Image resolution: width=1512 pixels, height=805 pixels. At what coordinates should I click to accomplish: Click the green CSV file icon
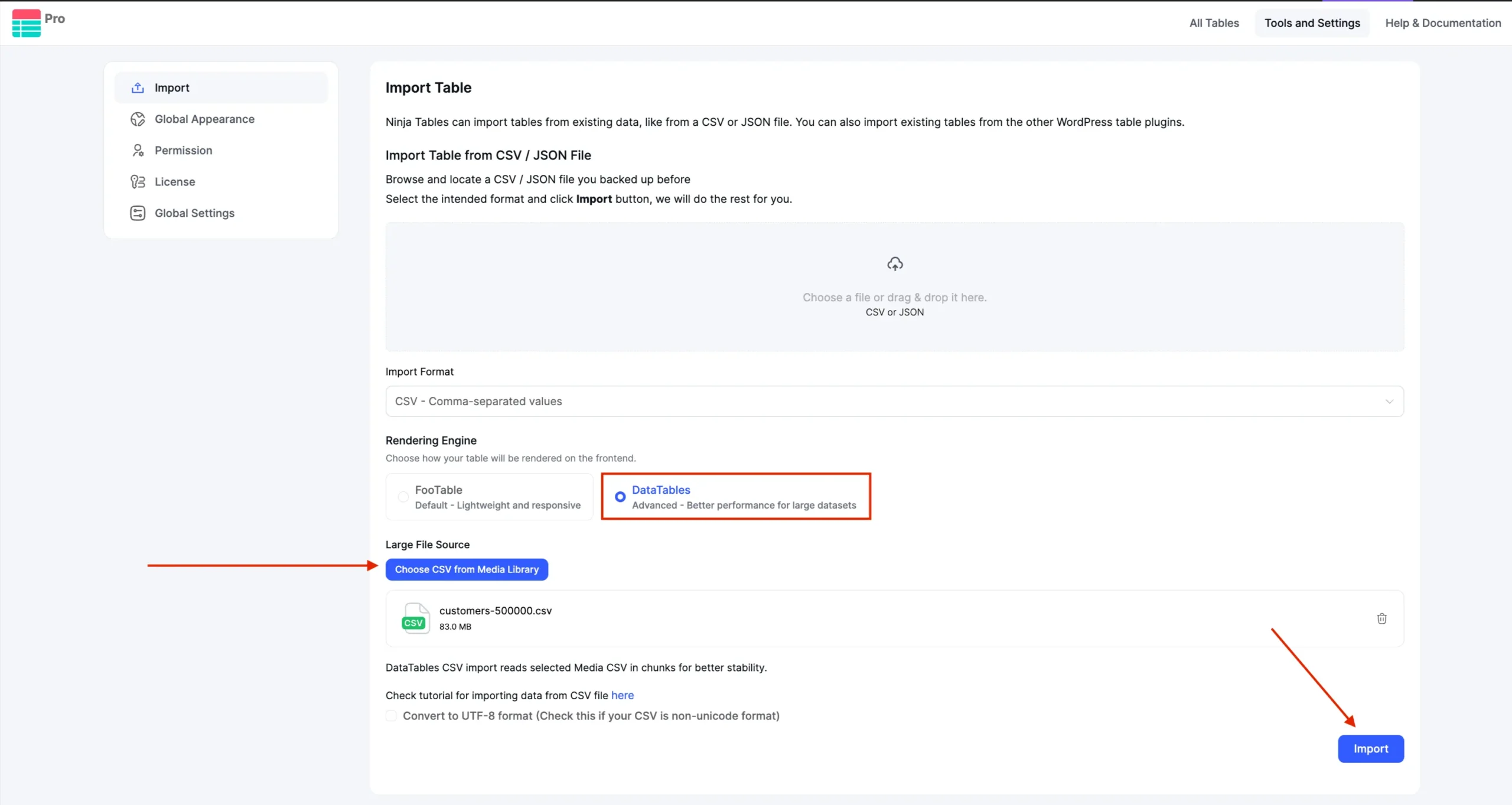[x=415, y=618]
